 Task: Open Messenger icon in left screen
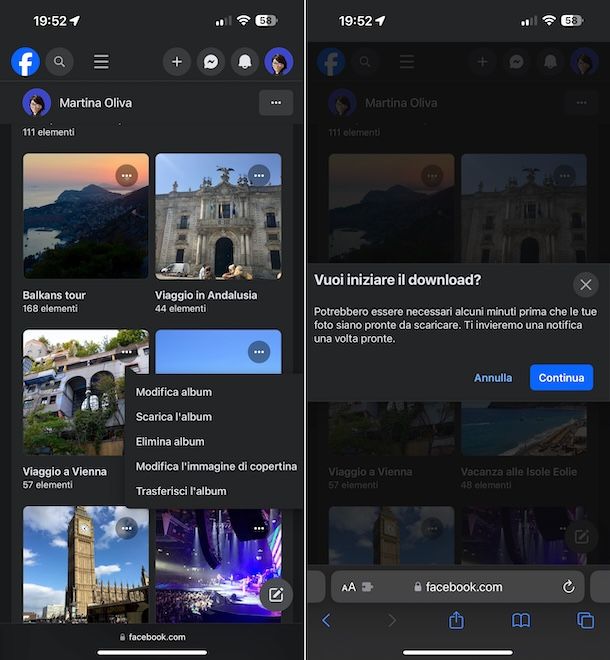211,62
